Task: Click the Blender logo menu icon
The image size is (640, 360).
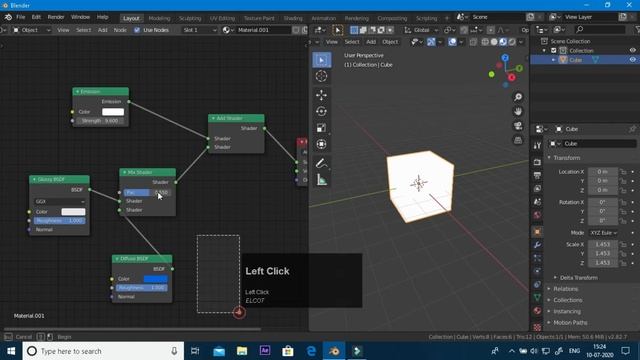Action: pos(8,17)
